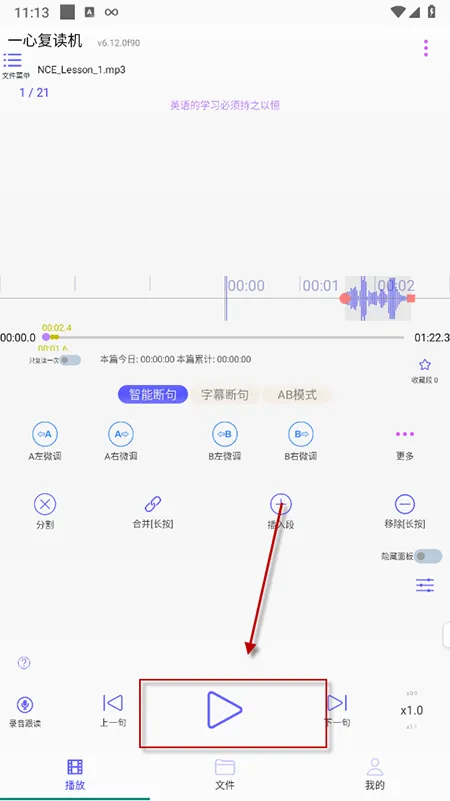The image size is (450, 801).
Task: Open the settings sliders icon
Action: [x=425, y=585]
